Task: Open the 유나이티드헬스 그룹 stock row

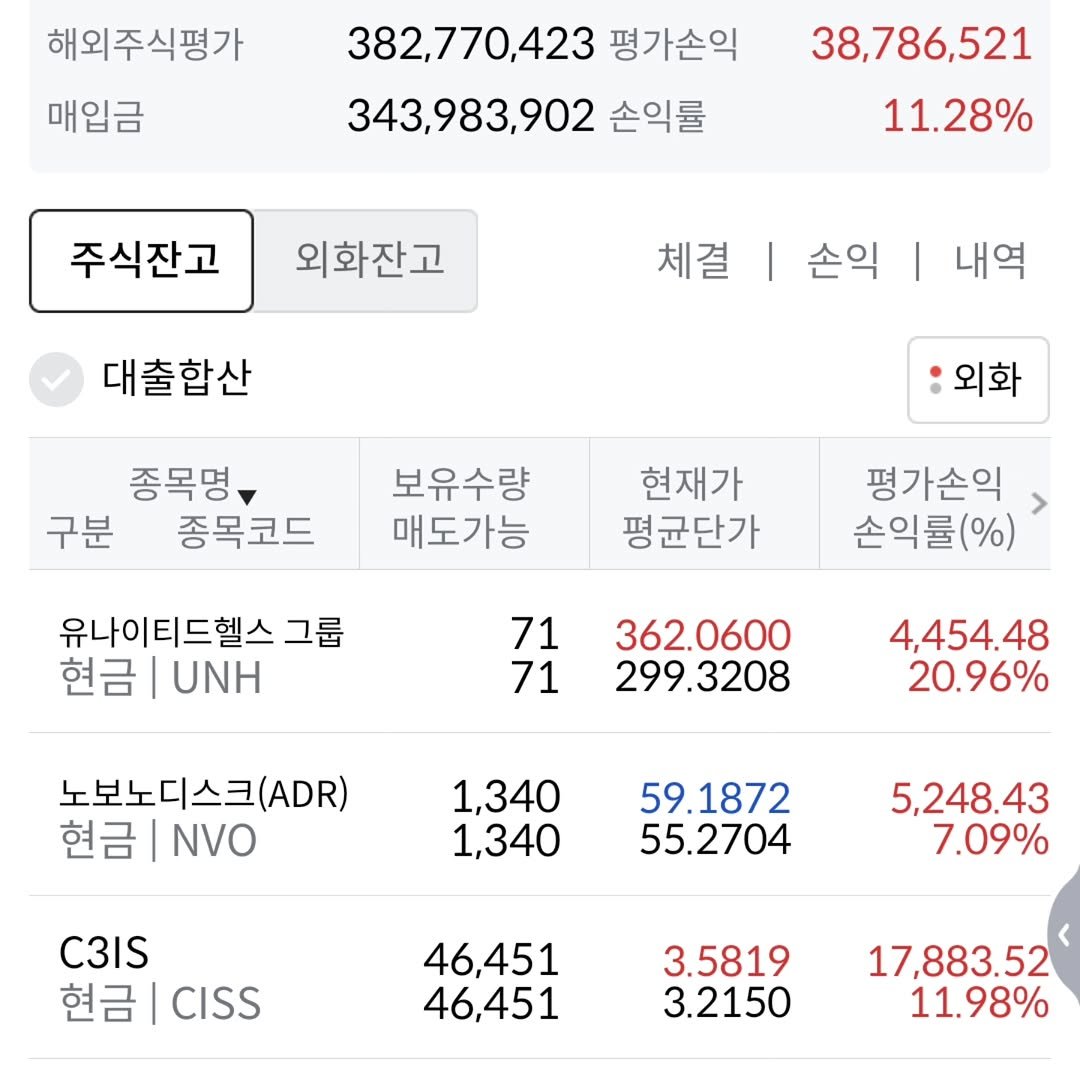Action: 201,633
